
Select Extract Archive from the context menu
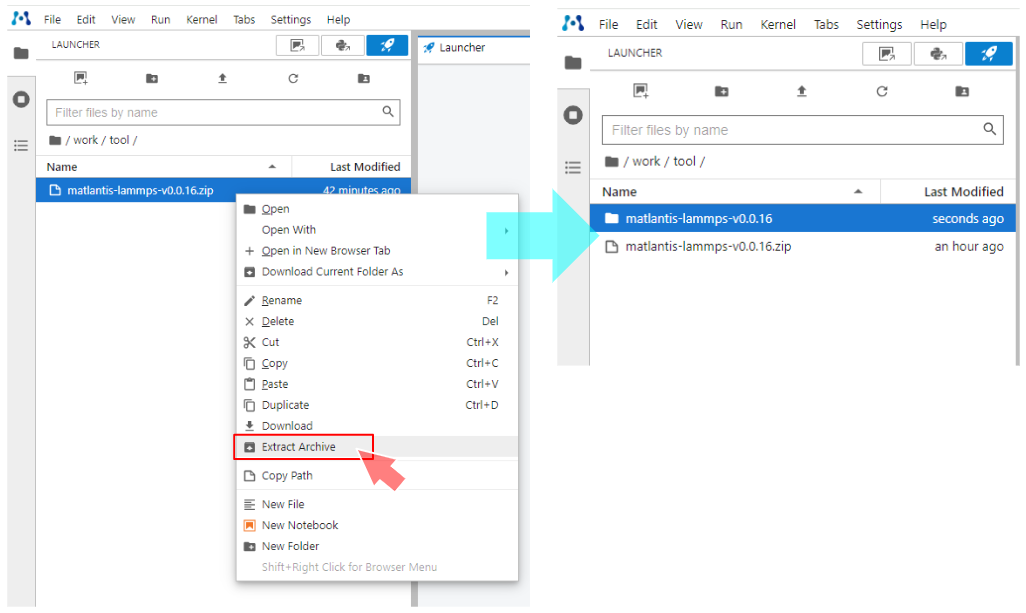[299, 447]
